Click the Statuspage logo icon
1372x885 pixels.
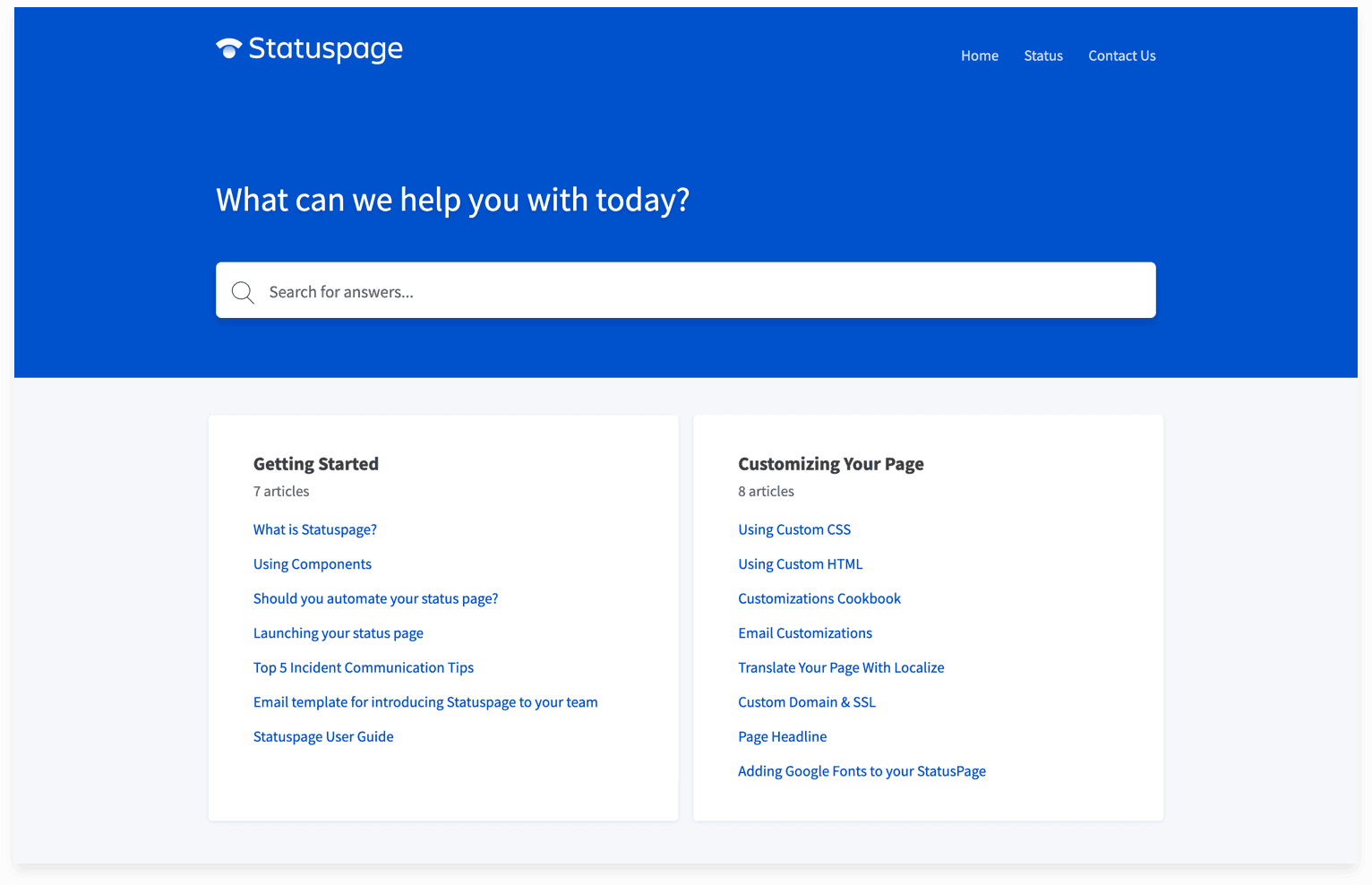point(227,48)
